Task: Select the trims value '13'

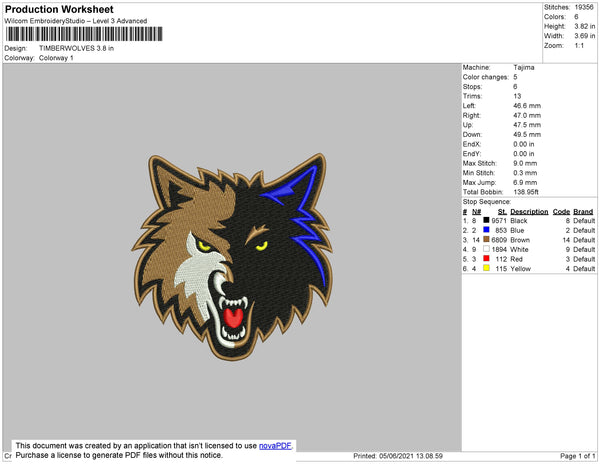Action: pos(517,96)
